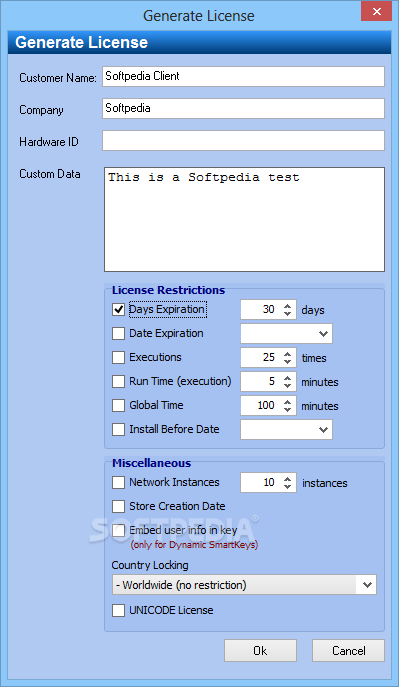Click the "only for Dynamic SmartKeys" note

point(194,545)
